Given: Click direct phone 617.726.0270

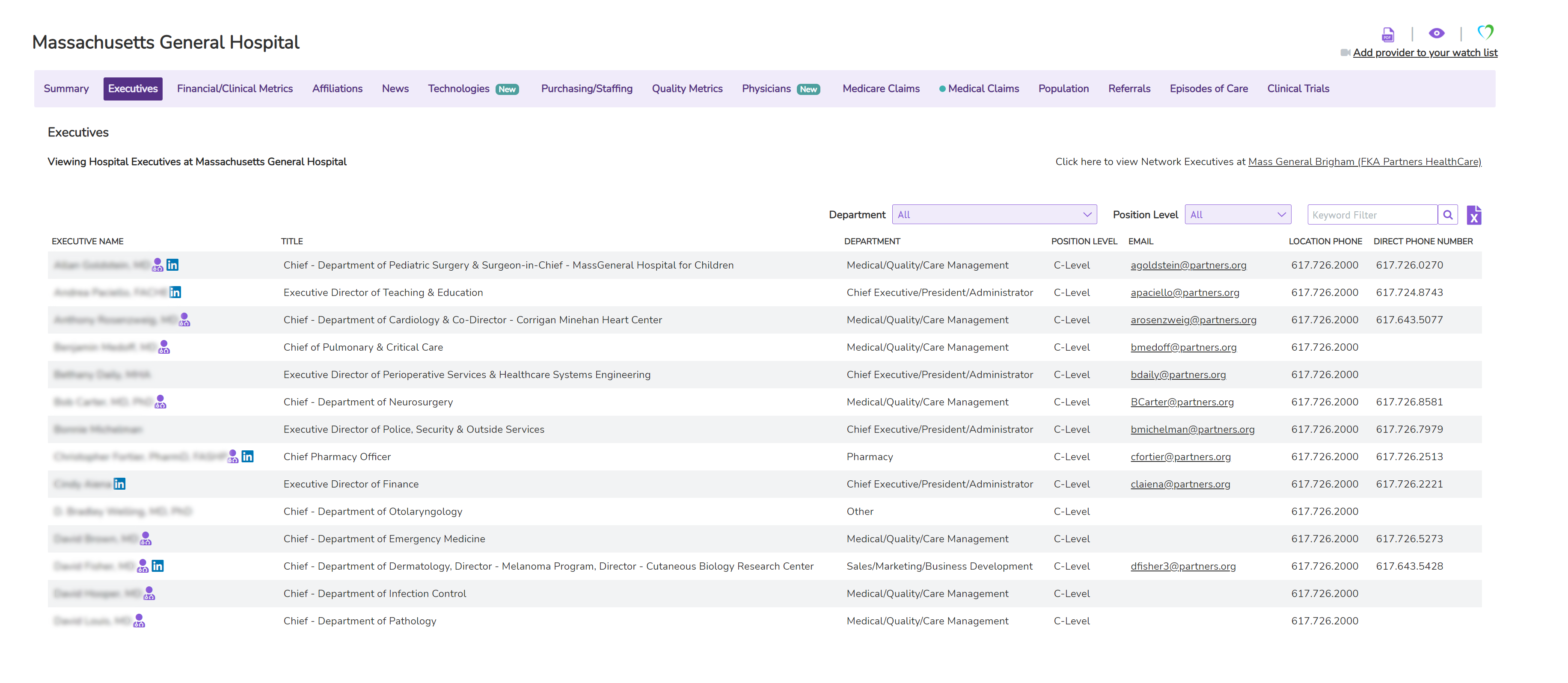Looking at the screenshot, I should [x=1409, y=265].
